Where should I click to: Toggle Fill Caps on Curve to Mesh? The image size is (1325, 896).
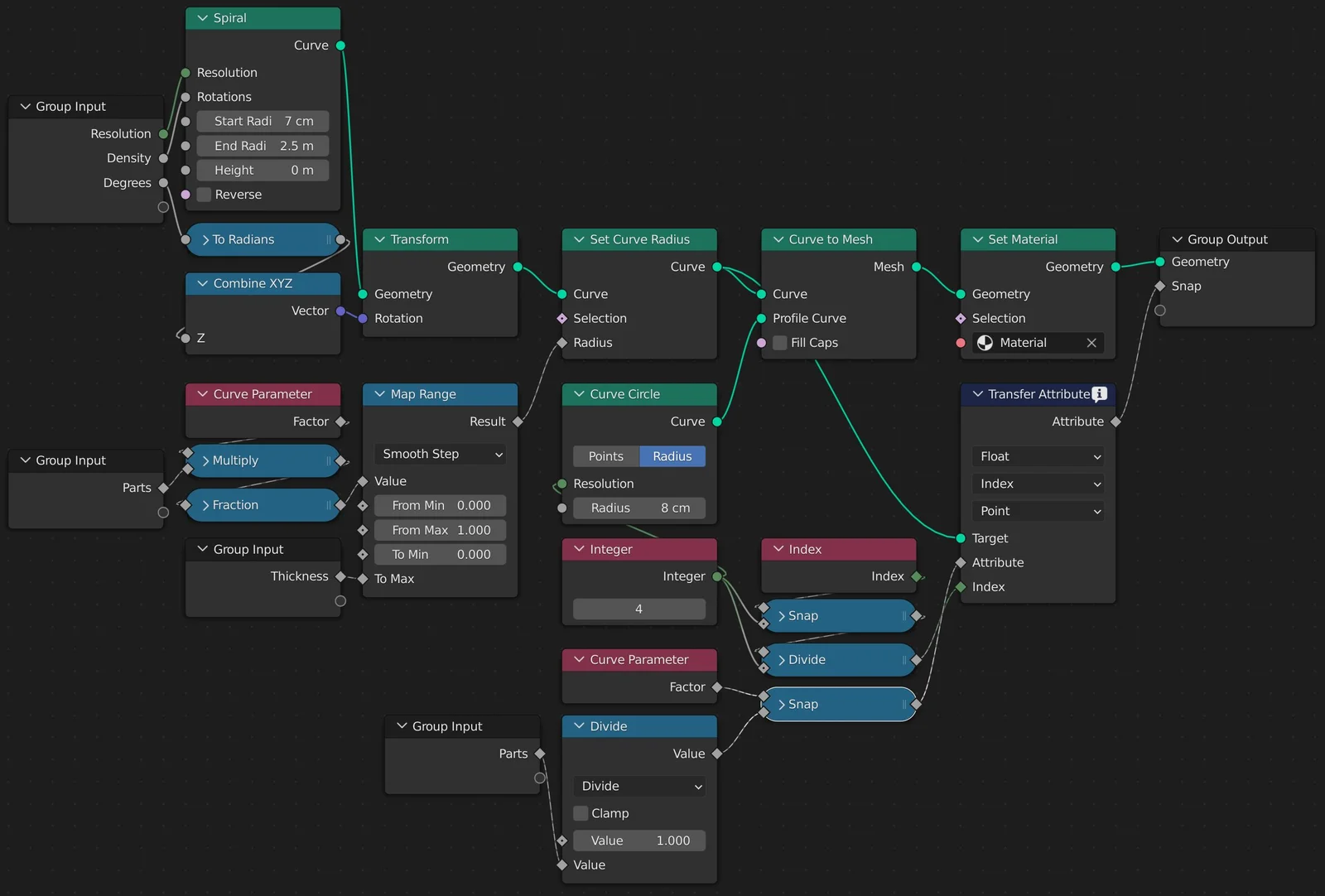(x=780, y=343)
